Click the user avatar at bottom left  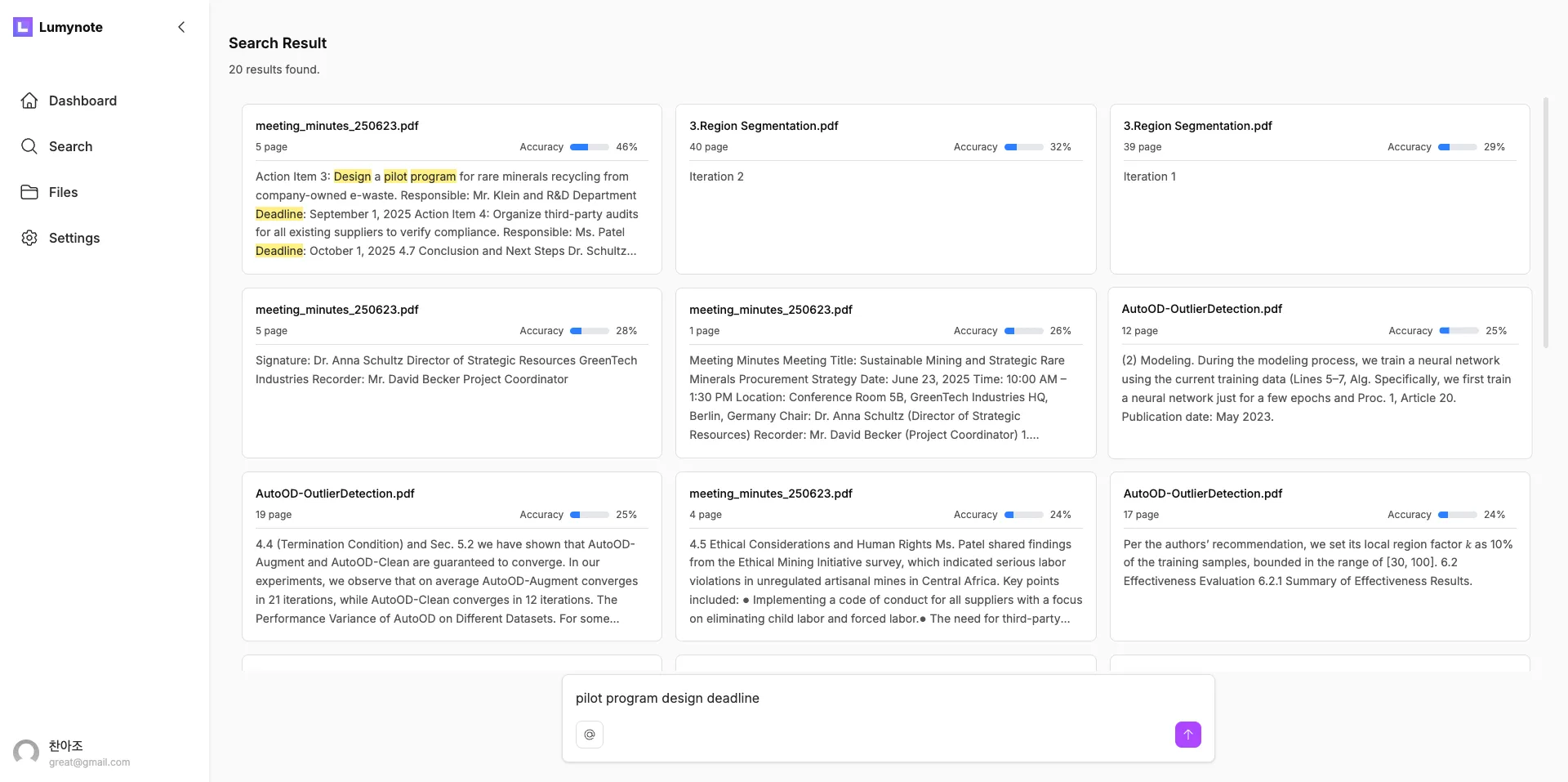click(x=26, y=753)
